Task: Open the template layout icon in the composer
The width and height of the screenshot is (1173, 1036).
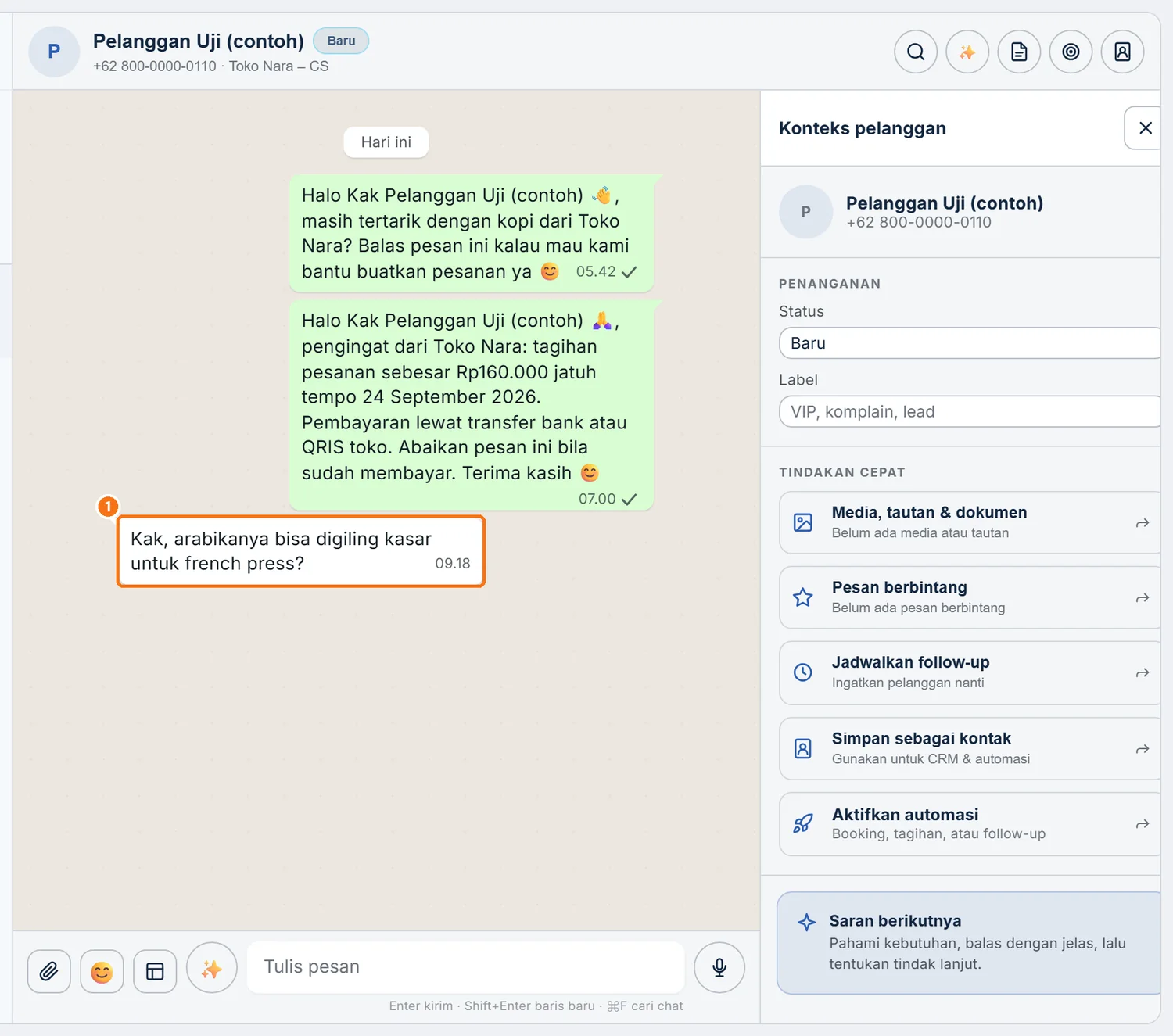Action: (155, 971)
